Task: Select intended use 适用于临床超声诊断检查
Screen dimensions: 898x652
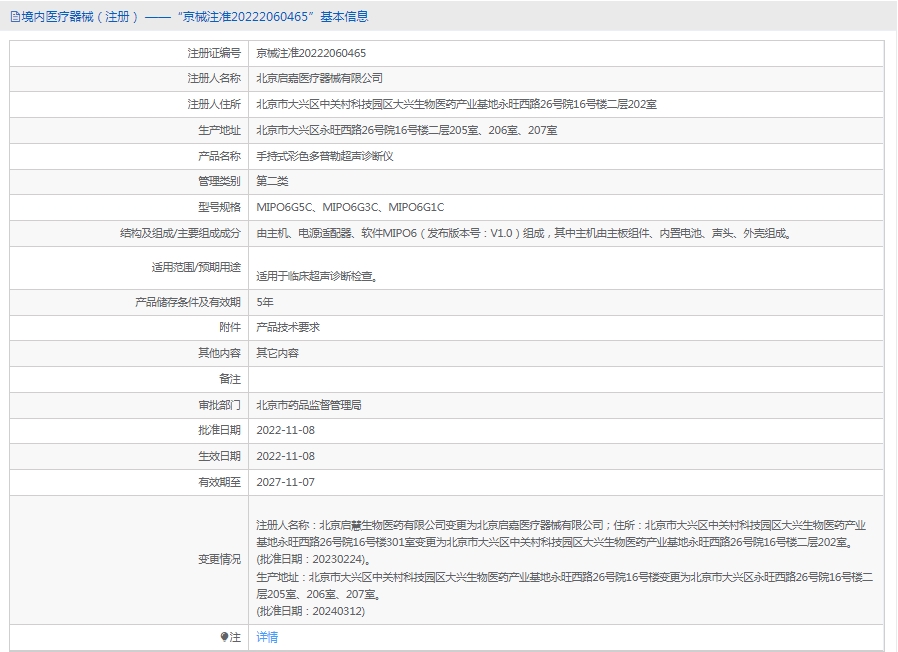Action: click(x=316, y=276)
